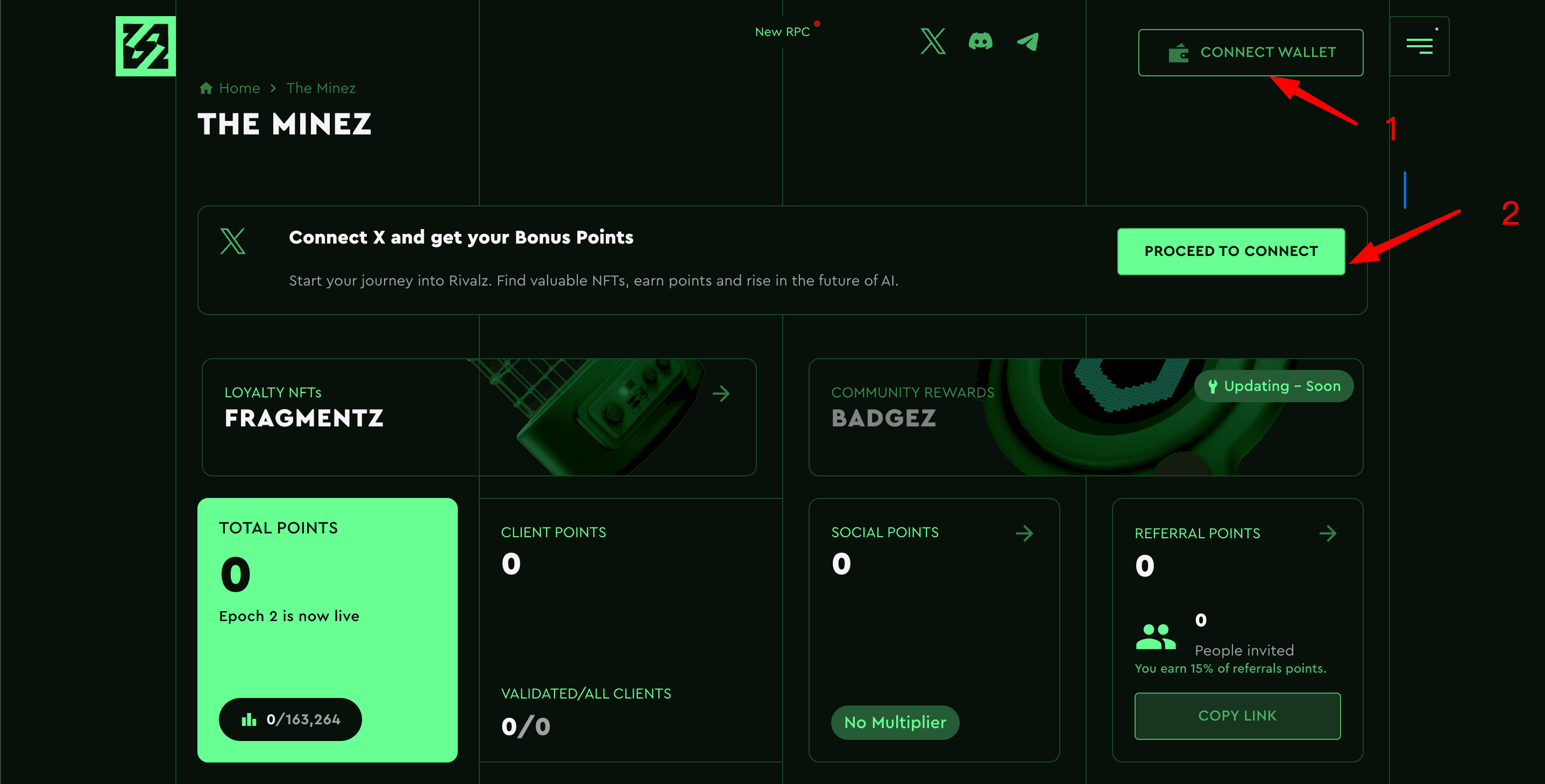Click the Badgez community rewards title

pyautogui.click(x=883, y=418)
